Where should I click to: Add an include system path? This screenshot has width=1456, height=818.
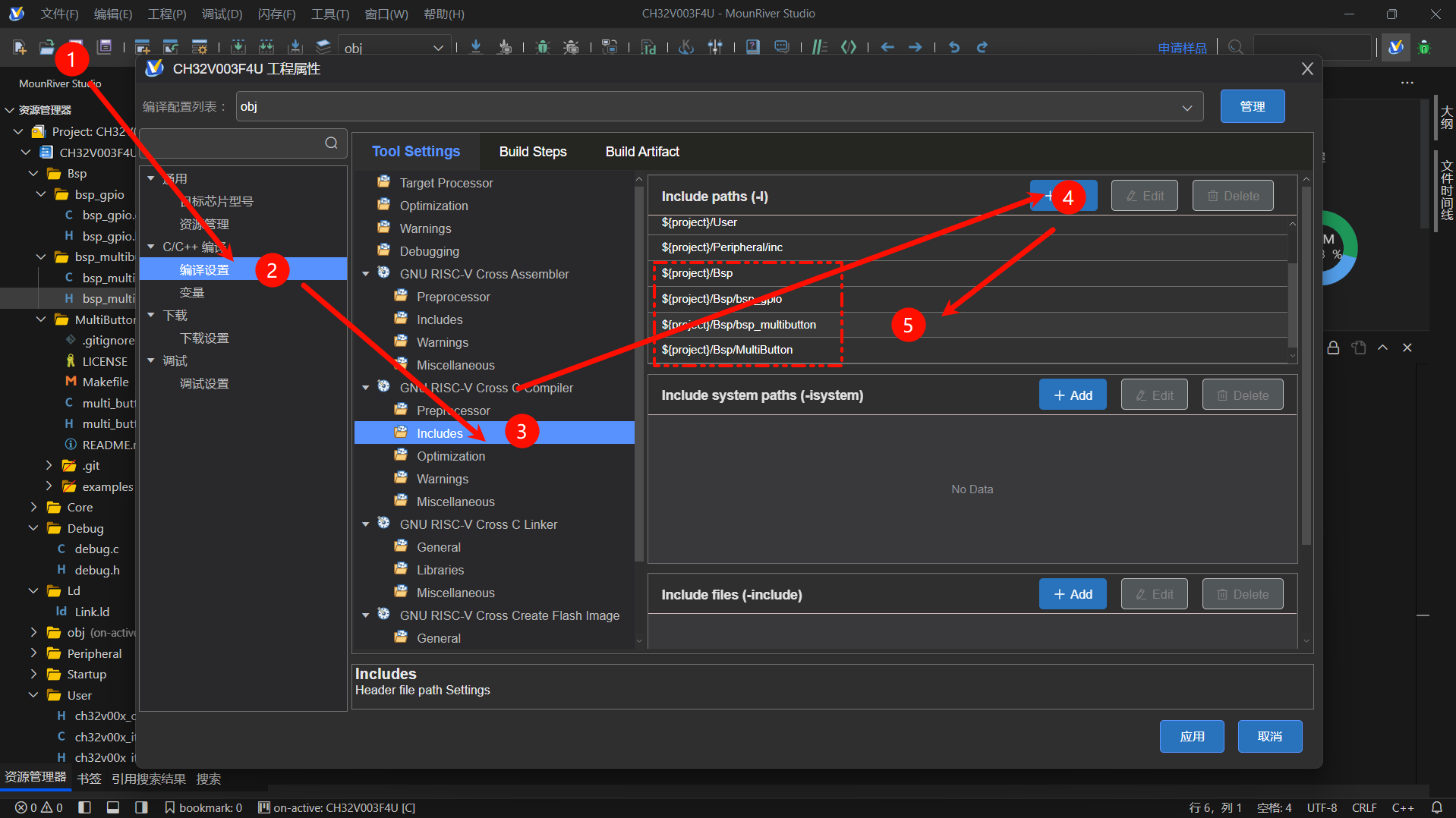click(x=1073, y=395)
